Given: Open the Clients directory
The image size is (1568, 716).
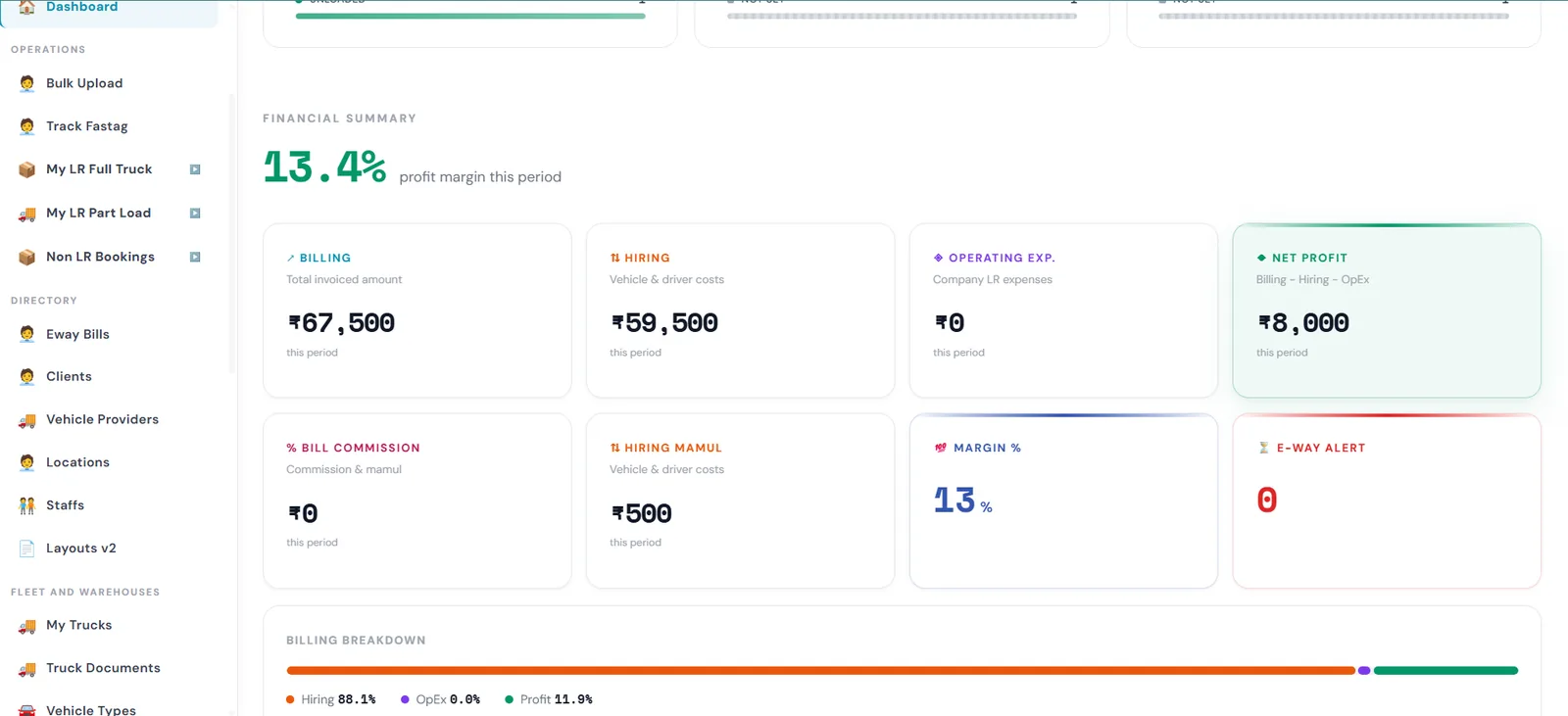Looking at the screenshot, I should click(x=69, y=376).
